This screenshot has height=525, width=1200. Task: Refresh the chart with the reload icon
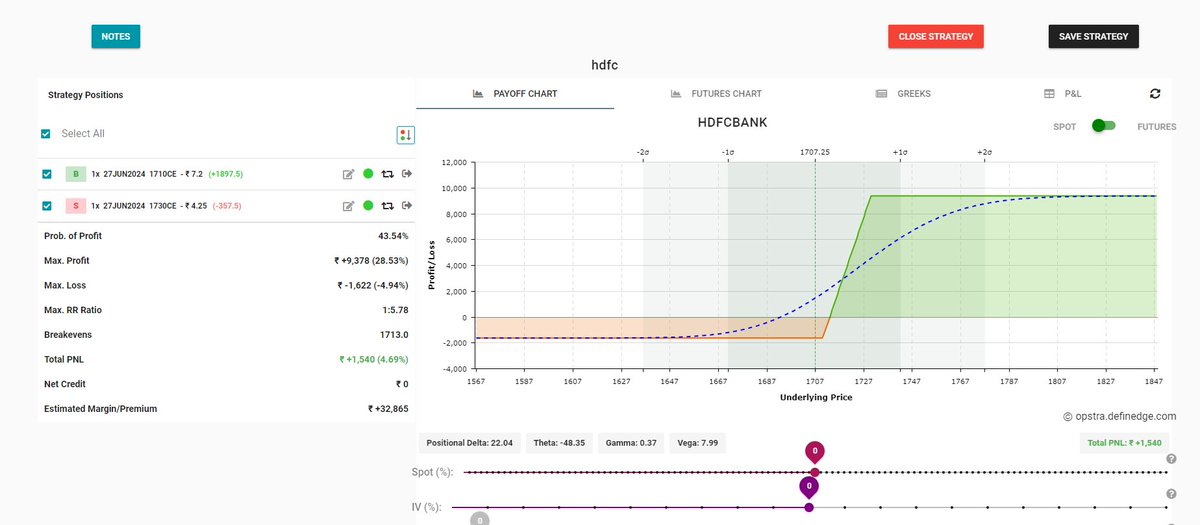coord(1155,93)
